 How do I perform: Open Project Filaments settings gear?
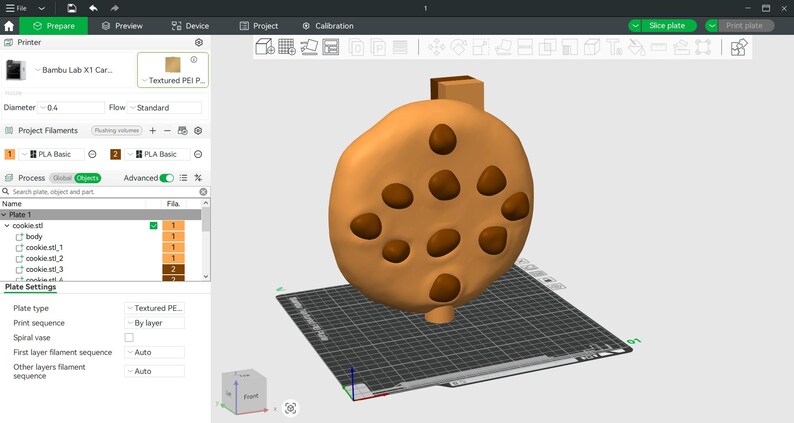pos(198,131)
